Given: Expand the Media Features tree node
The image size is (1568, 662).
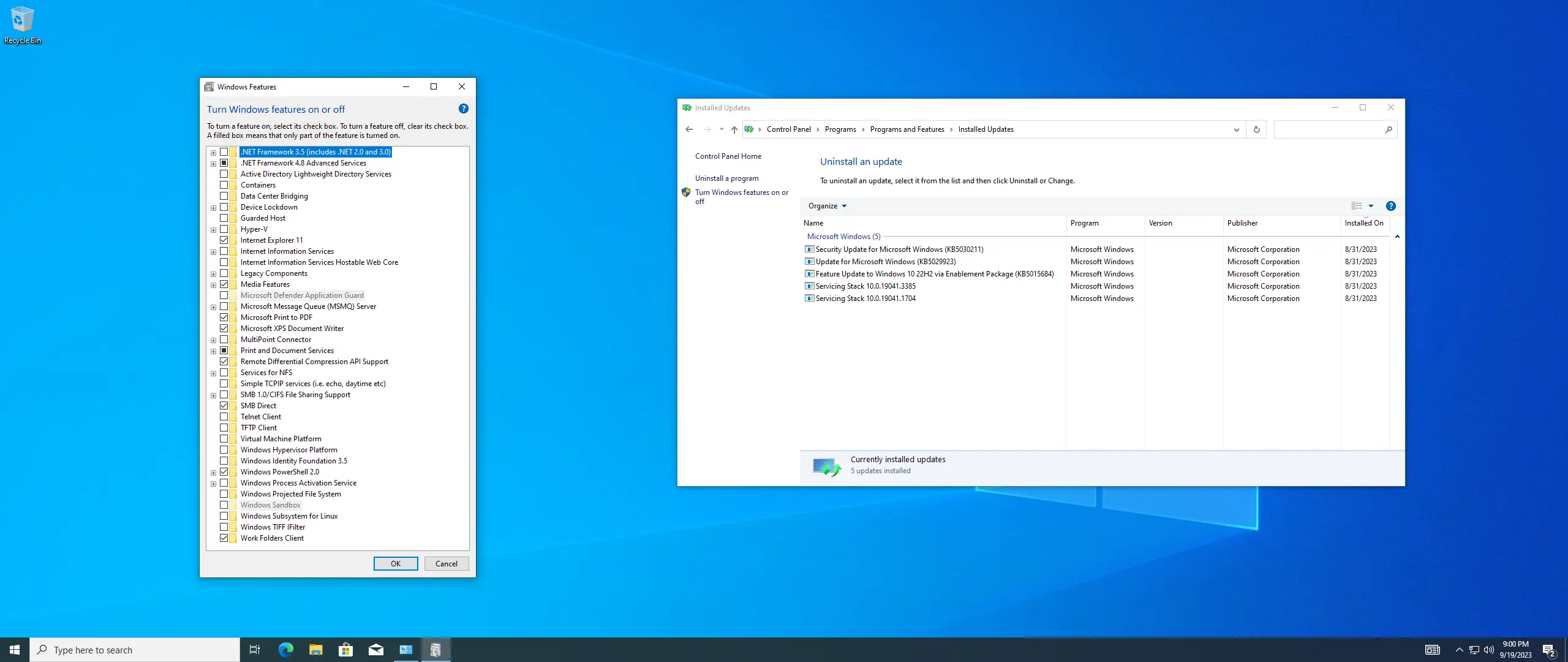Looking at the screenshot, I should point(213,285).
